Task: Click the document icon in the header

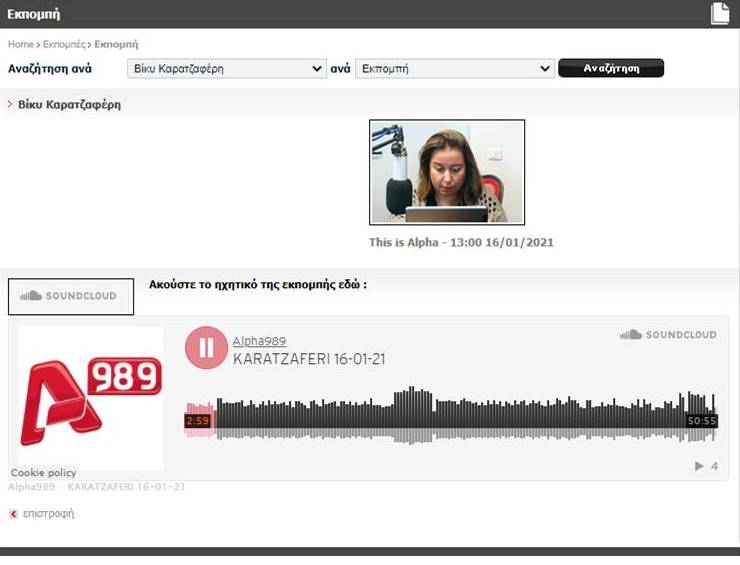Action: 720,13
